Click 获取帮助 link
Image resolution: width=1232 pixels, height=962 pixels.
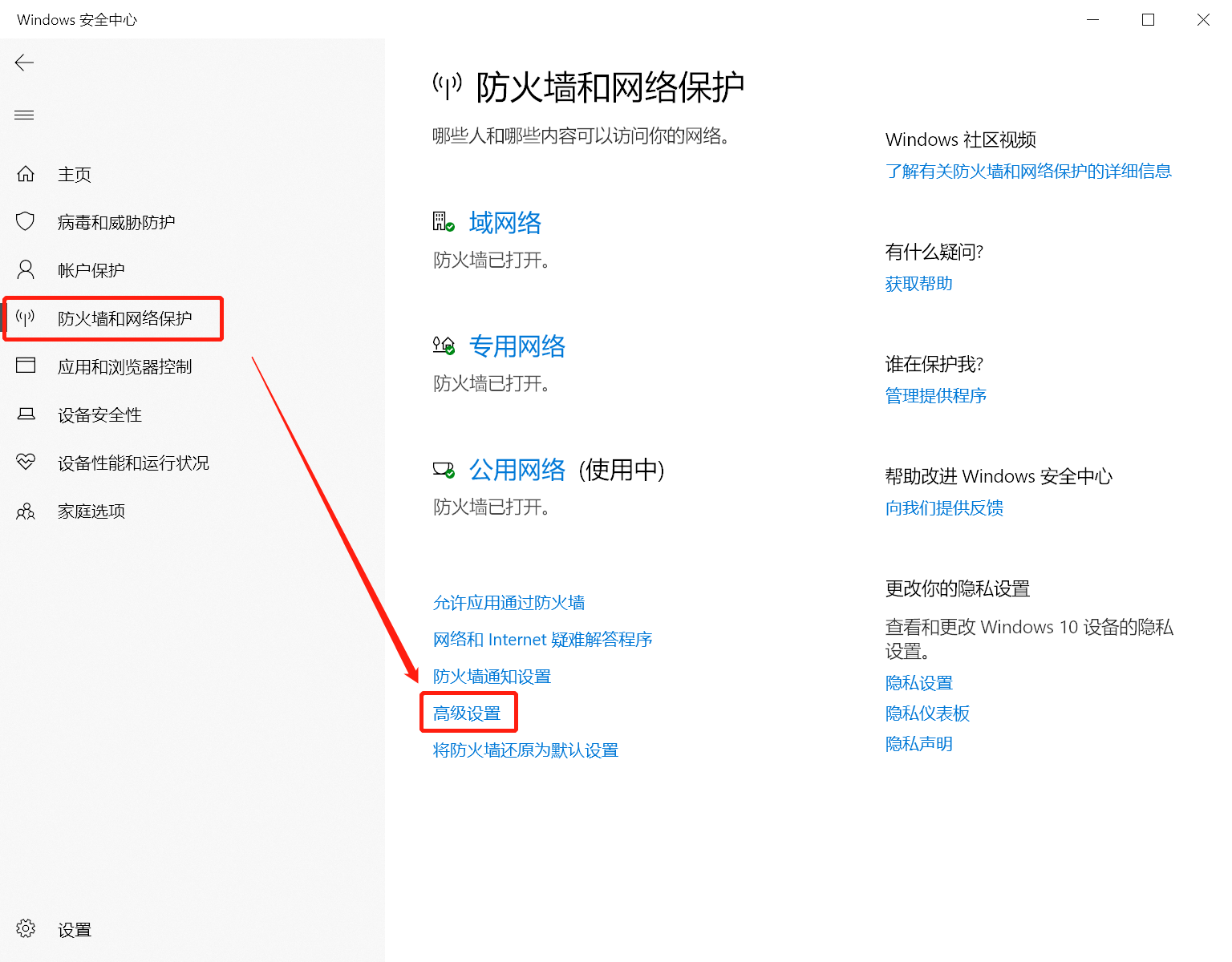pyautogui.click(x=918, y=284)
